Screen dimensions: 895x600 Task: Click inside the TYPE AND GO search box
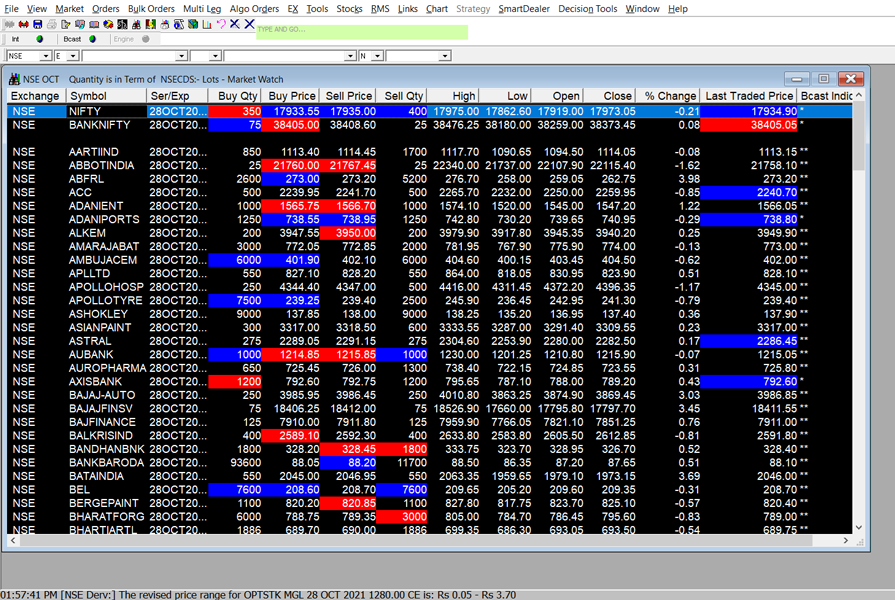350,31
